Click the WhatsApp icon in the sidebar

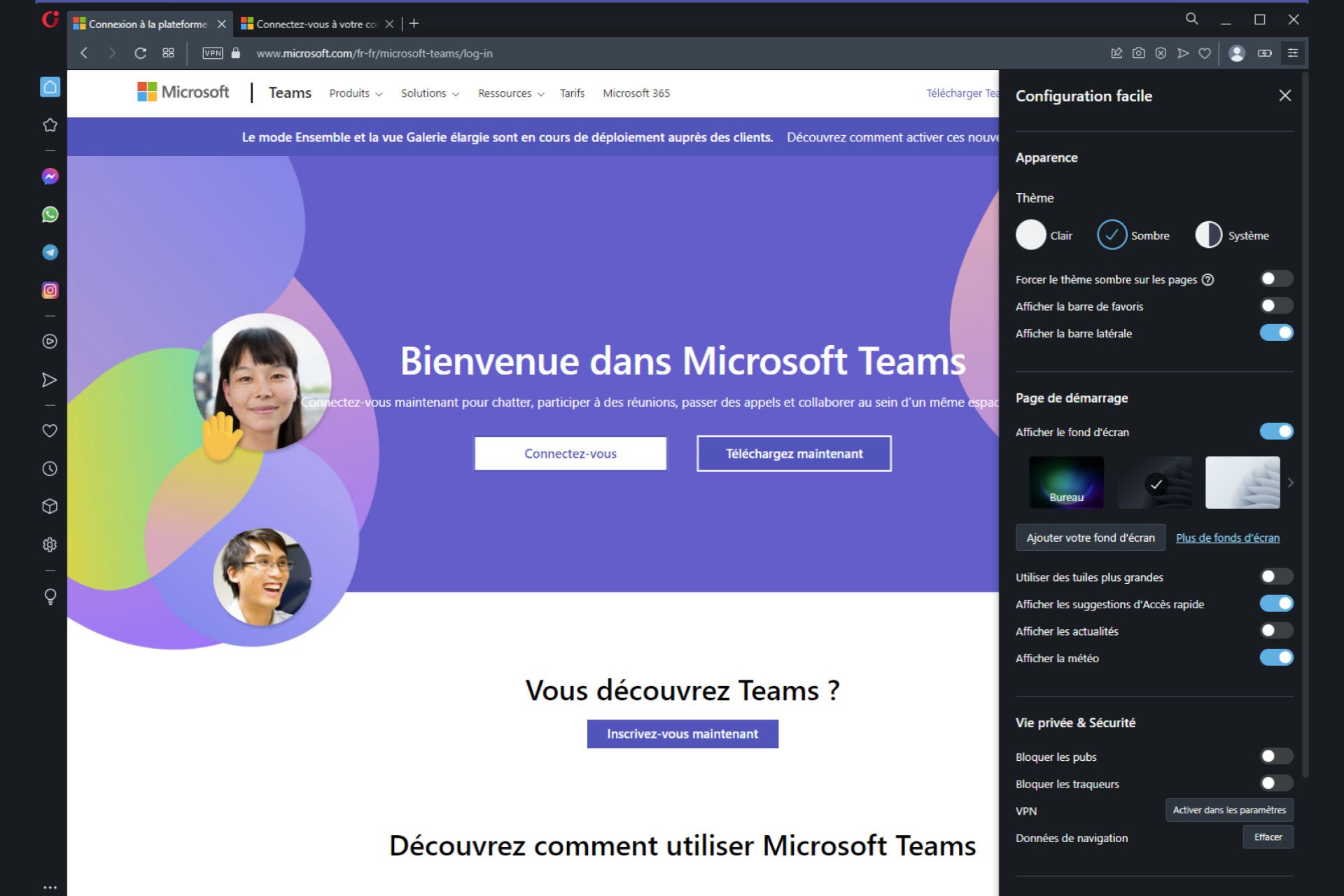50,214
